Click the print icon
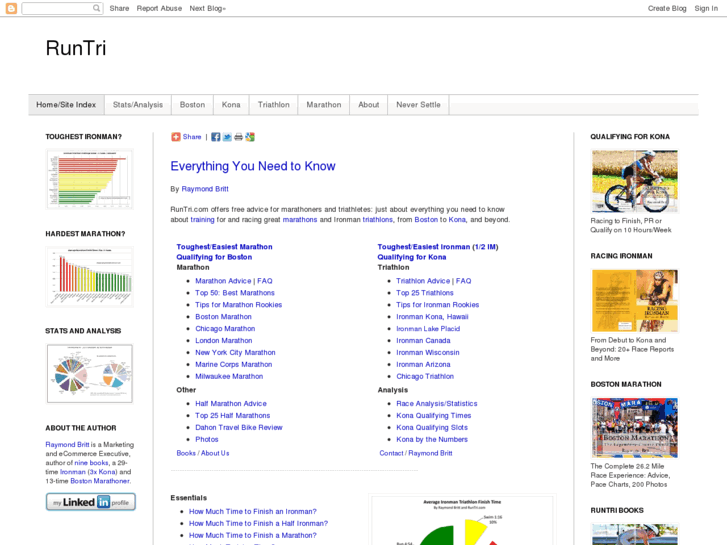 [238, 137]
